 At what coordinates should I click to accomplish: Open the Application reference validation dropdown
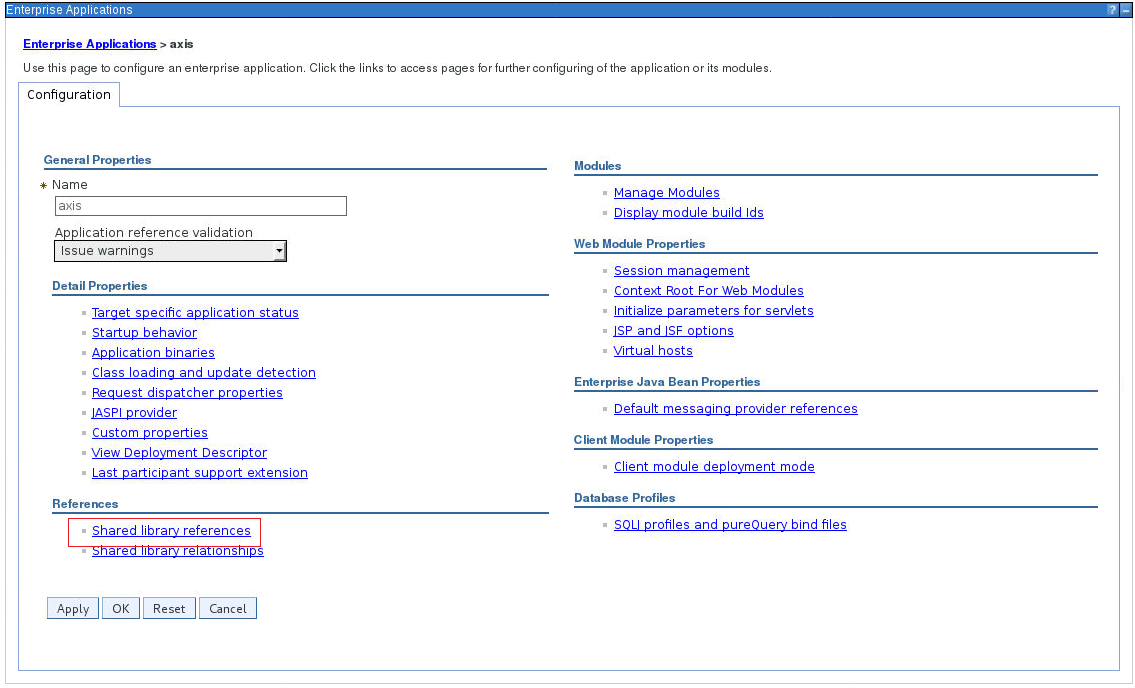pyautogui.click(x=170, y=251)
